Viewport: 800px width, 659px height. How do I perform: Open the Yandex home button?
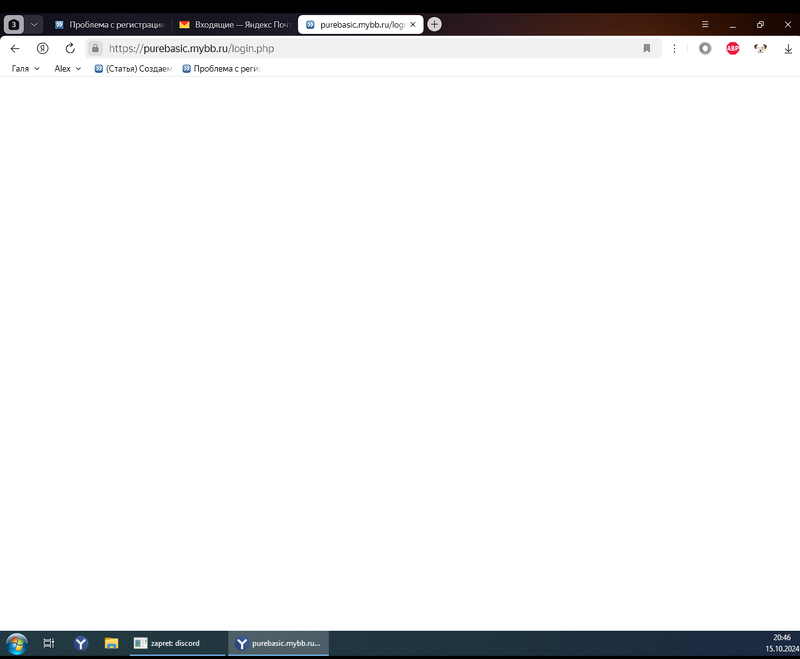[x=42, y=48]
